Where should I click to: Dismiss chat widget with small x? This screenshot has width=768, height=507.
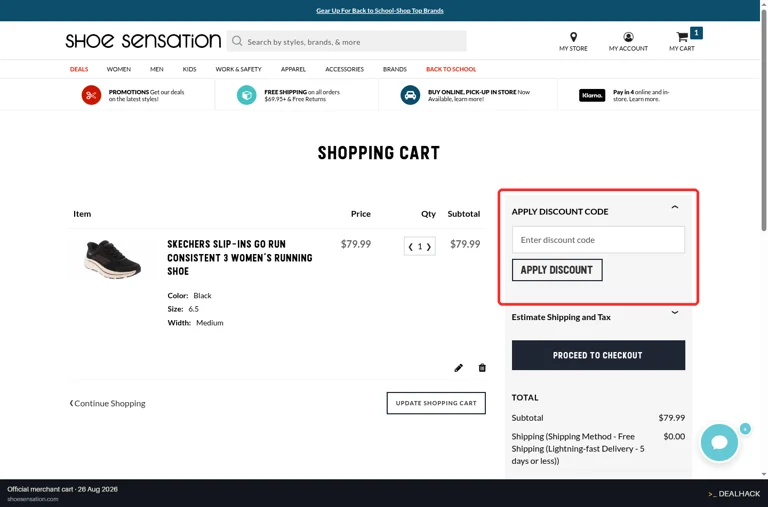click(745, 429)
